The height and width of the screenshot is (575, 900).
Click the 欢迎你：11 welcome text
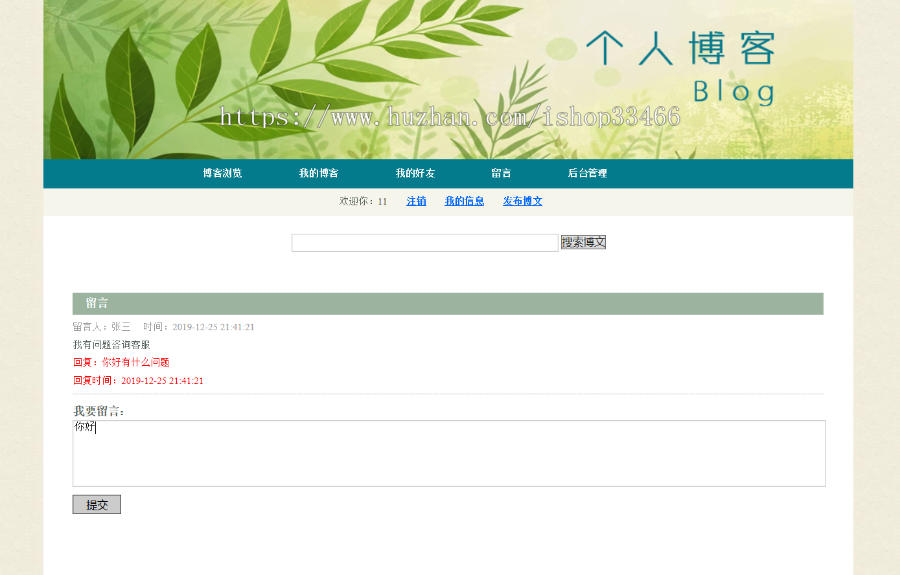[x=363, y=201]
